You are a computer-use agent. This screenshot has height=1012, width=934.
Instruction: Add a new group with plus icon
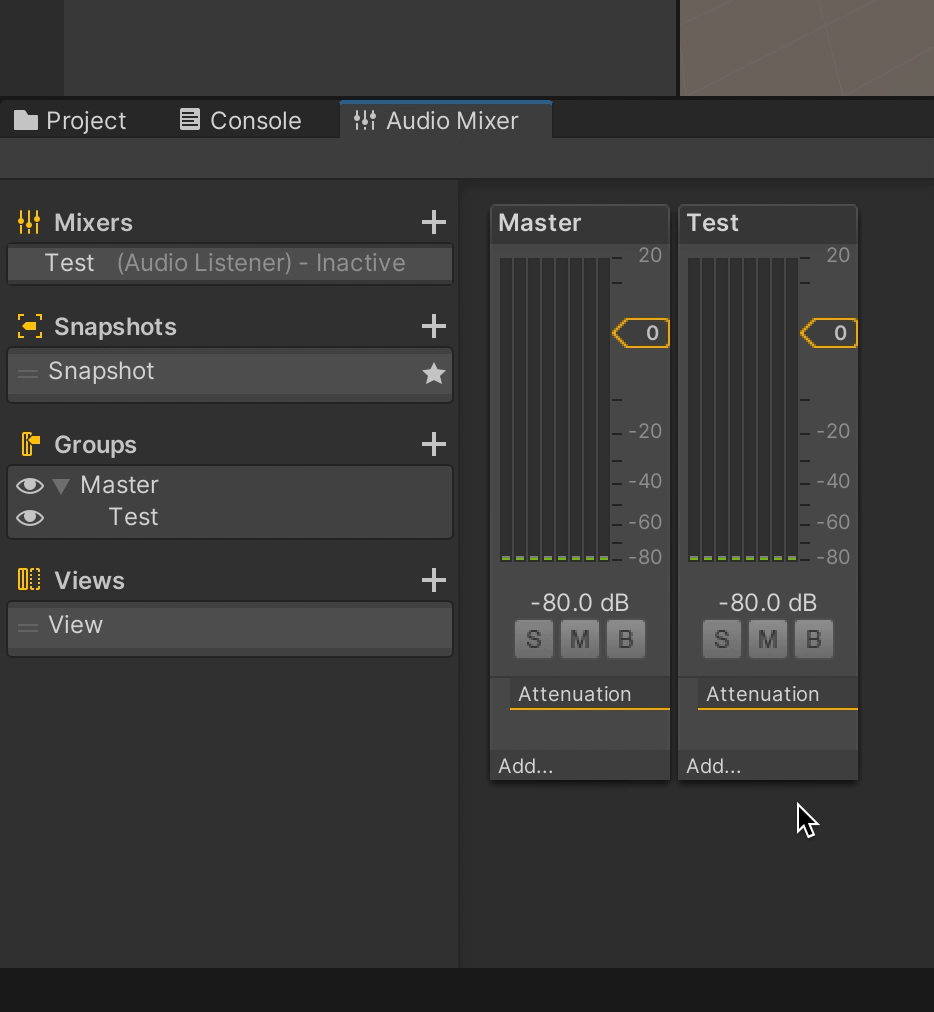click(x=434, y=444)
